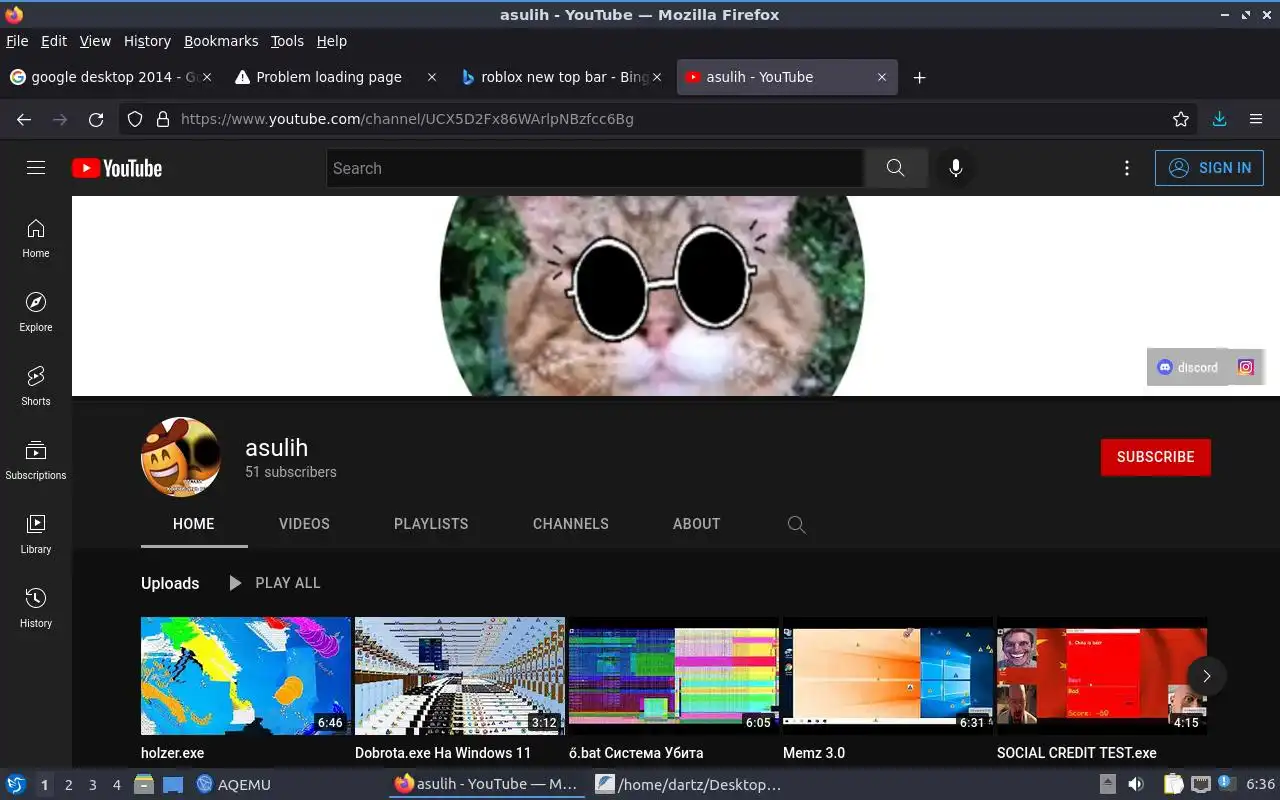
Task: Open the AQEMU taskbar entry
Action: [234, 785]
